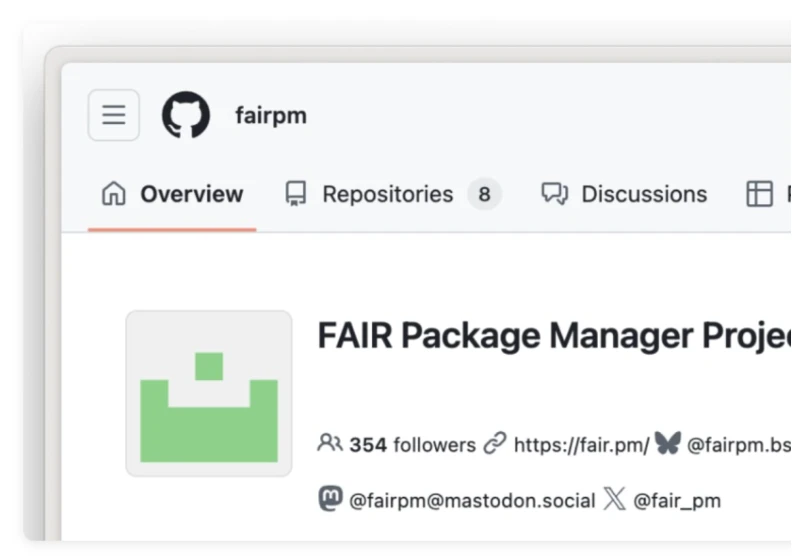Open the Discussions tab
Viewport: 800px width, 560px height.
pyautogui.click(x=624, y=194)
